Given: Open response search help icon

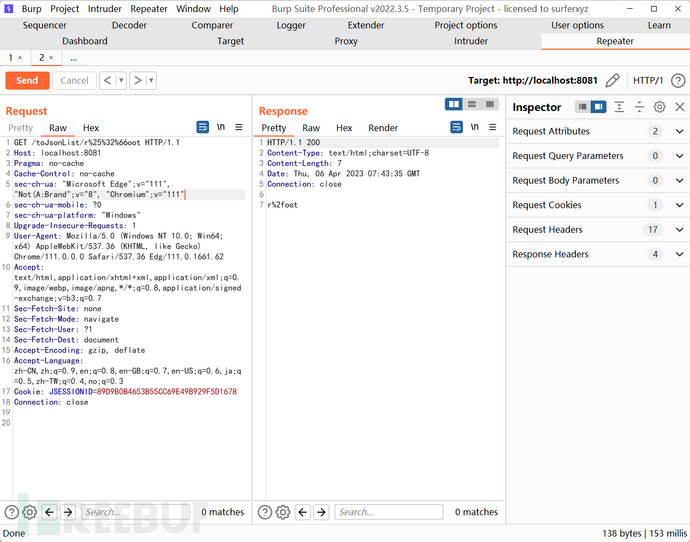Looking at the screenshot, I should click(265, 512).
